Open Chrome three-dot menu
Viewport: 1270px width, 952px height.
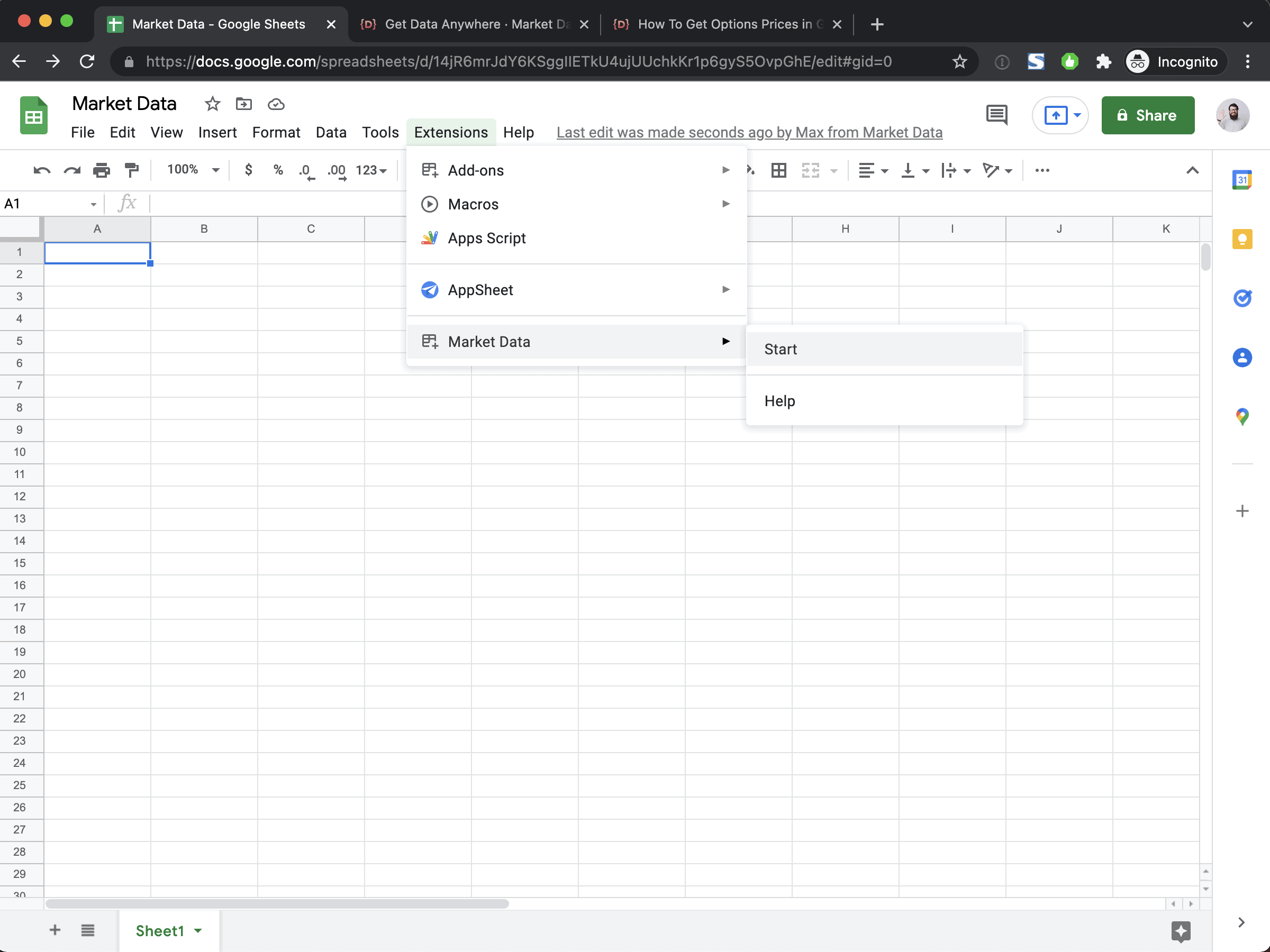pos(1248,61)
